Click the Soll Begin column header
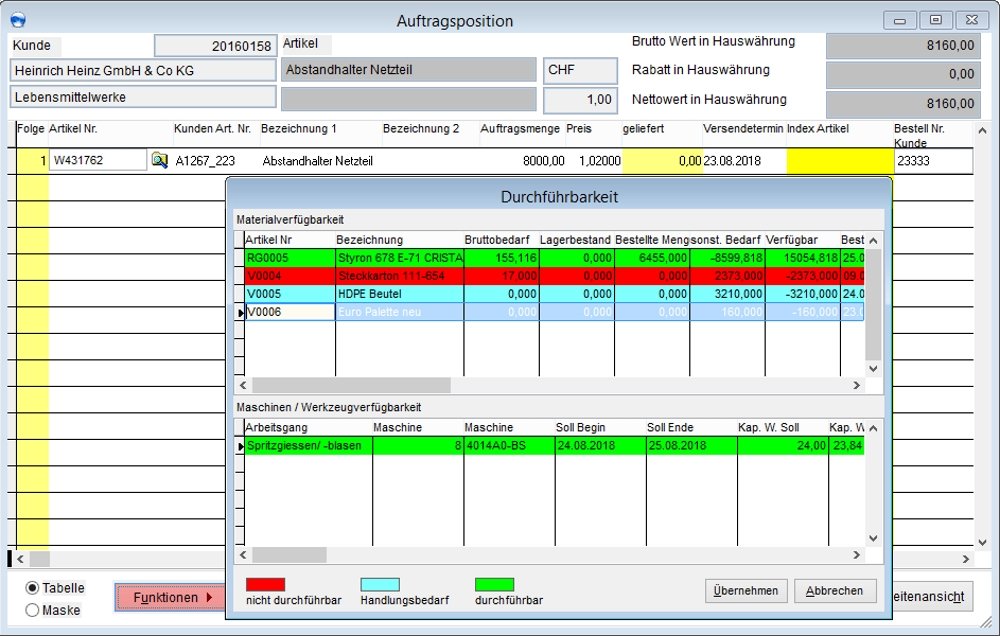 point(601,427)
